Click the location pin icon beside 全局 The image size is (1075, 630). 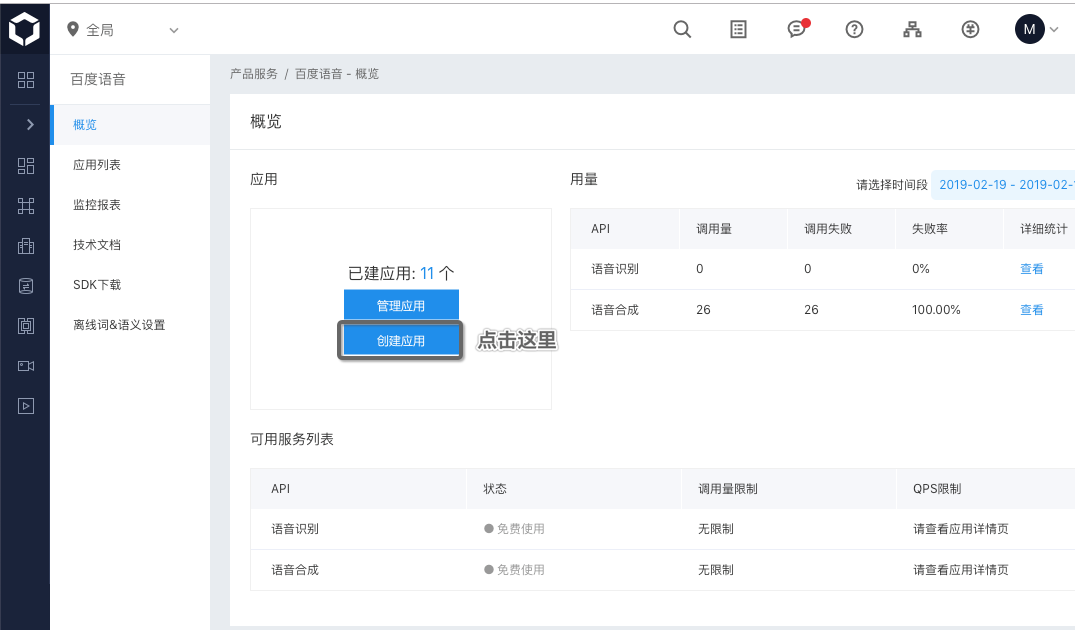click(x=73, y=29)
